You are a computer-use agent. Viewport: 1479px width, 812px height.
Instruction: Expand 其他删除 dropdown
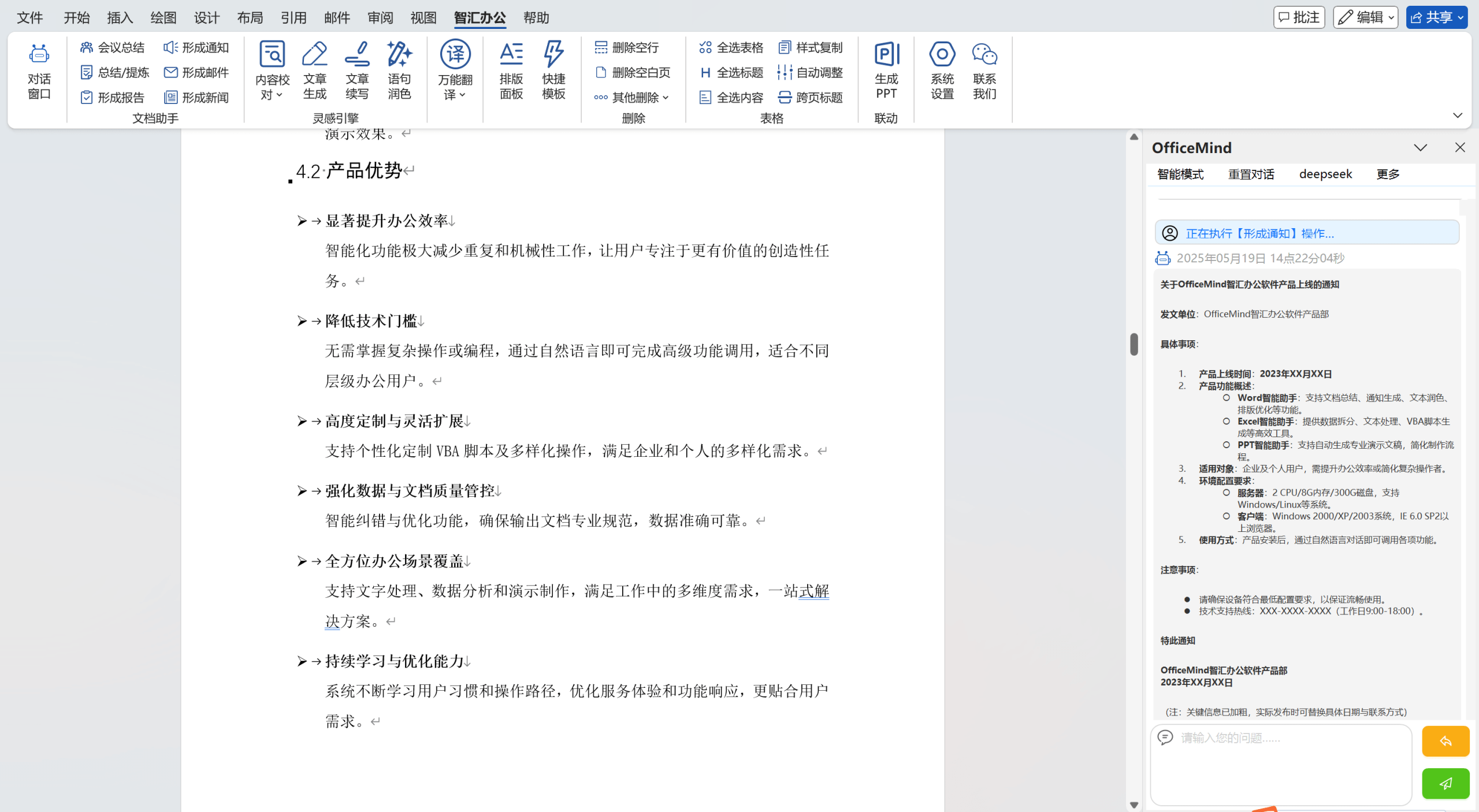(x=631, y=98)
